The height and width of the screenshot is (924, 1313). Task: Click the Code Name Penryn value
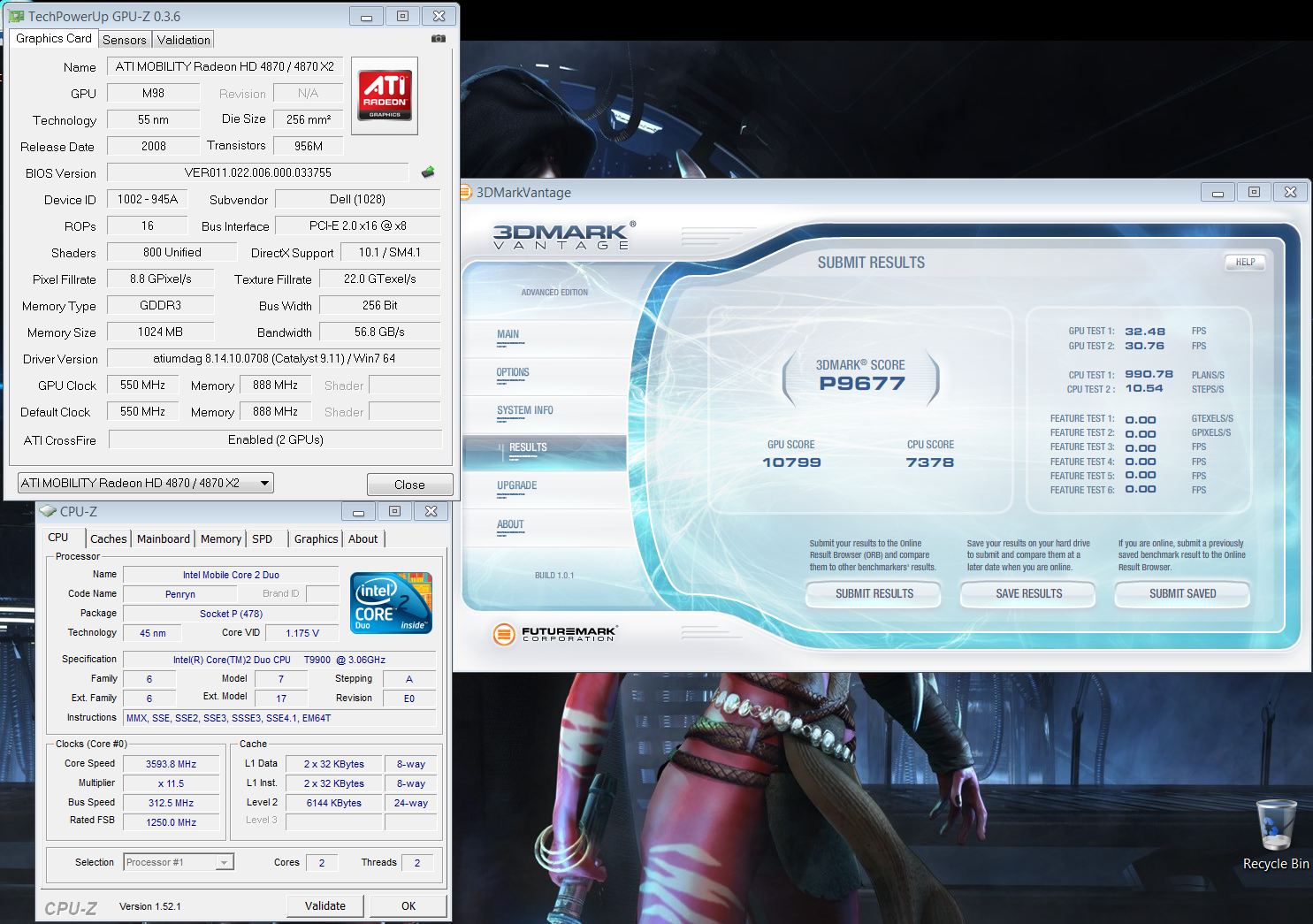coord(180,594)
